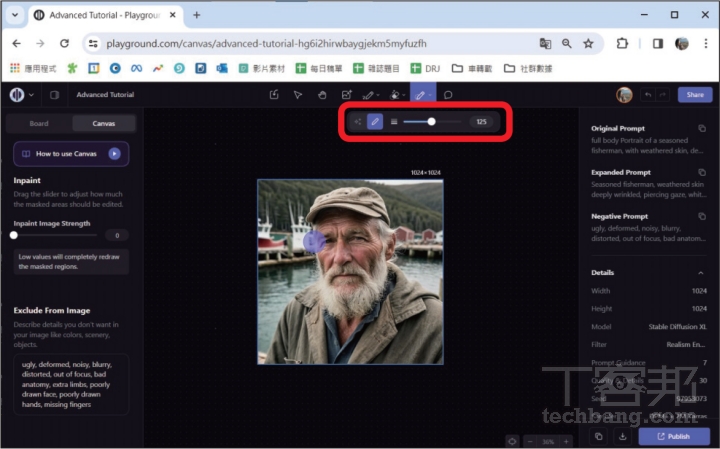Switch to the Board tab
Screen dimensions: 720x449
[x=39, y=123]
